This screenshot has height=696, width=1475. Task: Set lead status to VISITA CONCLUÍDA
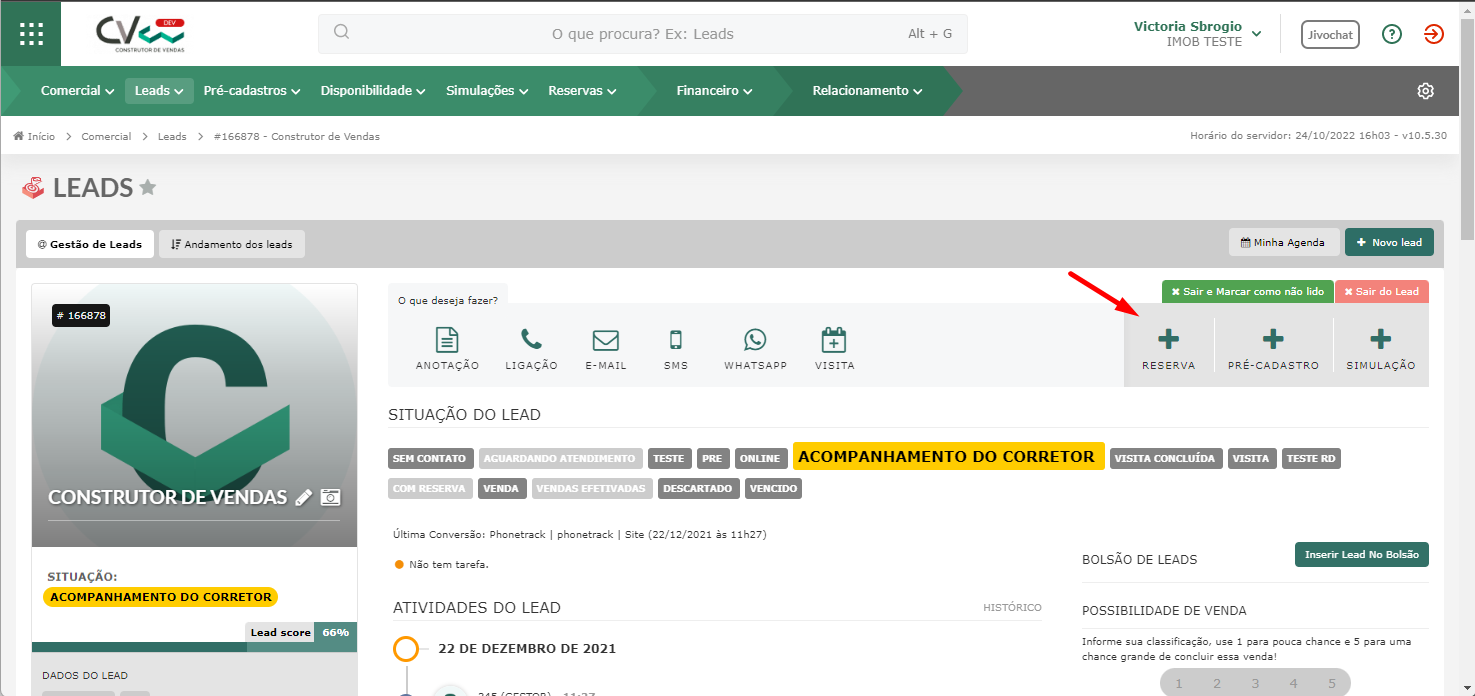coord(1165,459)
